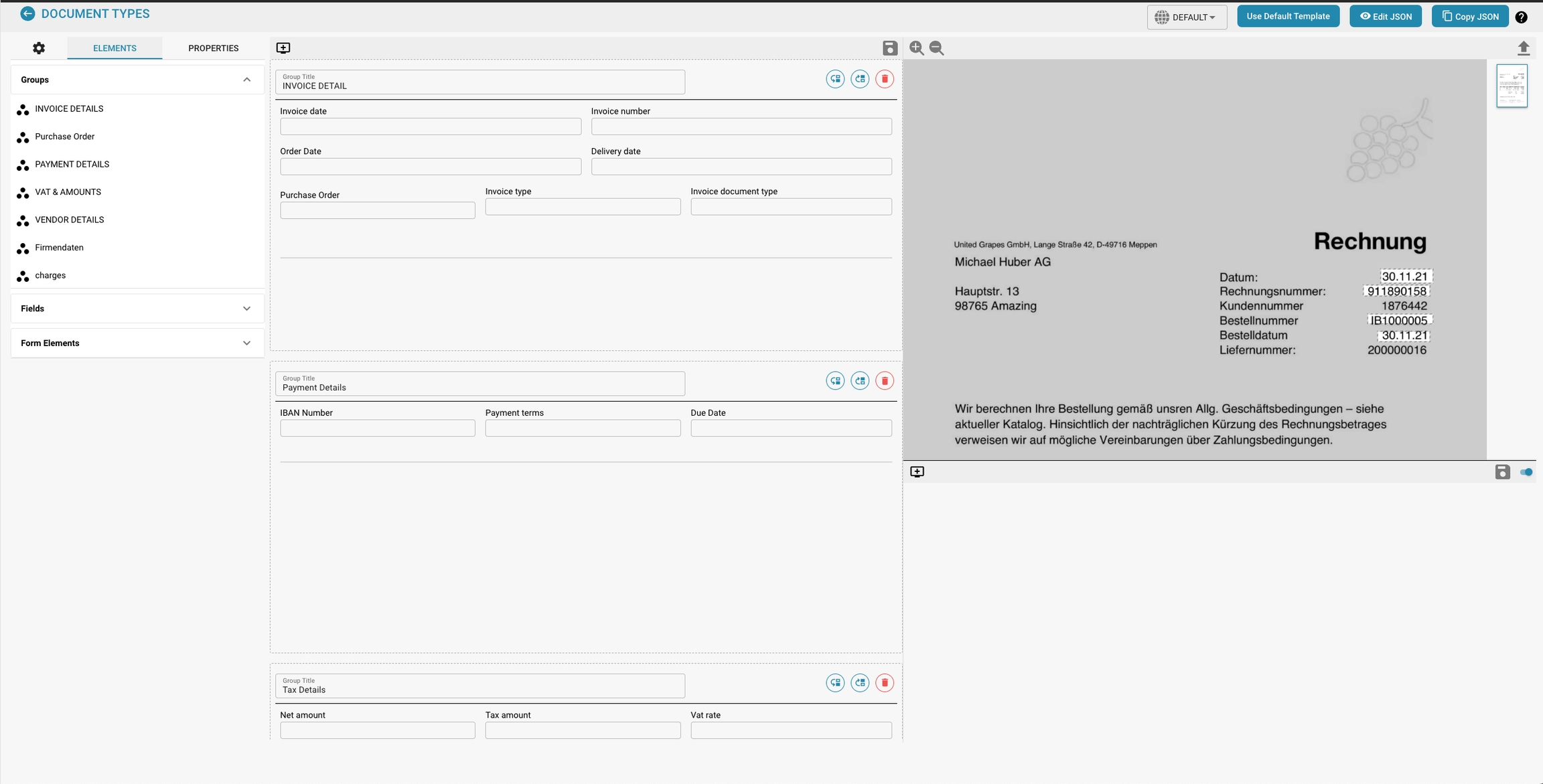
Task: Open the settings gear in the left panel
Action: coord(39,48)
